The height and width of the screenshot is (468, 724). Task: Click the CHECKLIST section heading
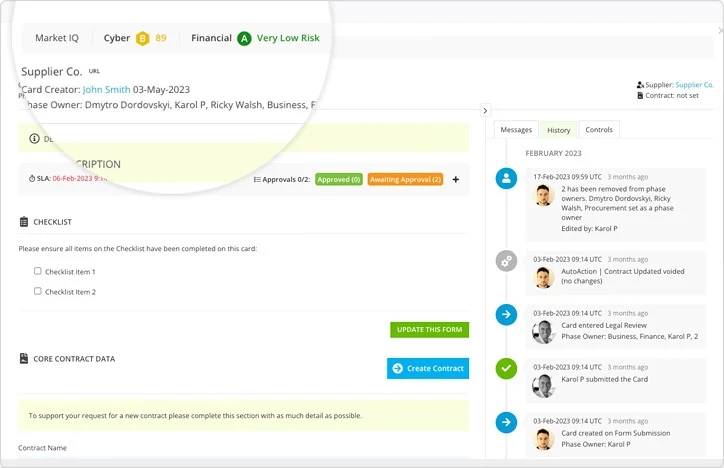(x=52, y=222)
